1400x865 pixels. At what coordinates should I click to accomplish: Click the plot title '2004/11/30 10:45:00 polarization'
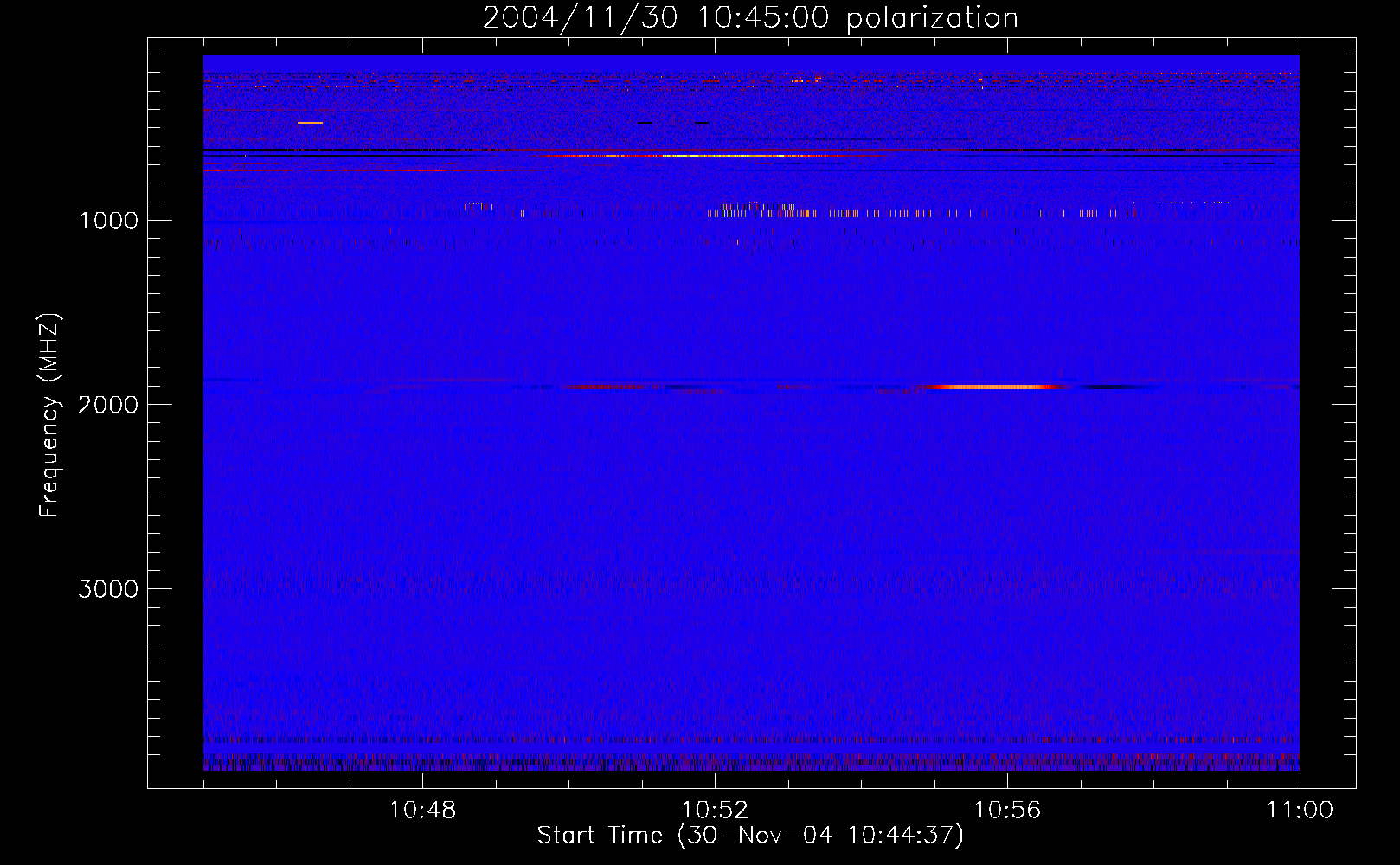pos(750,18)
